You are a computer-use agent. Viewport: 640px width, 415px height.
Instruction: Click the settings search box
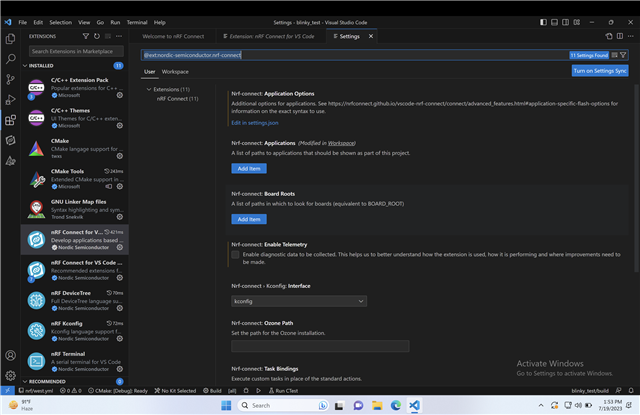(354, 55)
